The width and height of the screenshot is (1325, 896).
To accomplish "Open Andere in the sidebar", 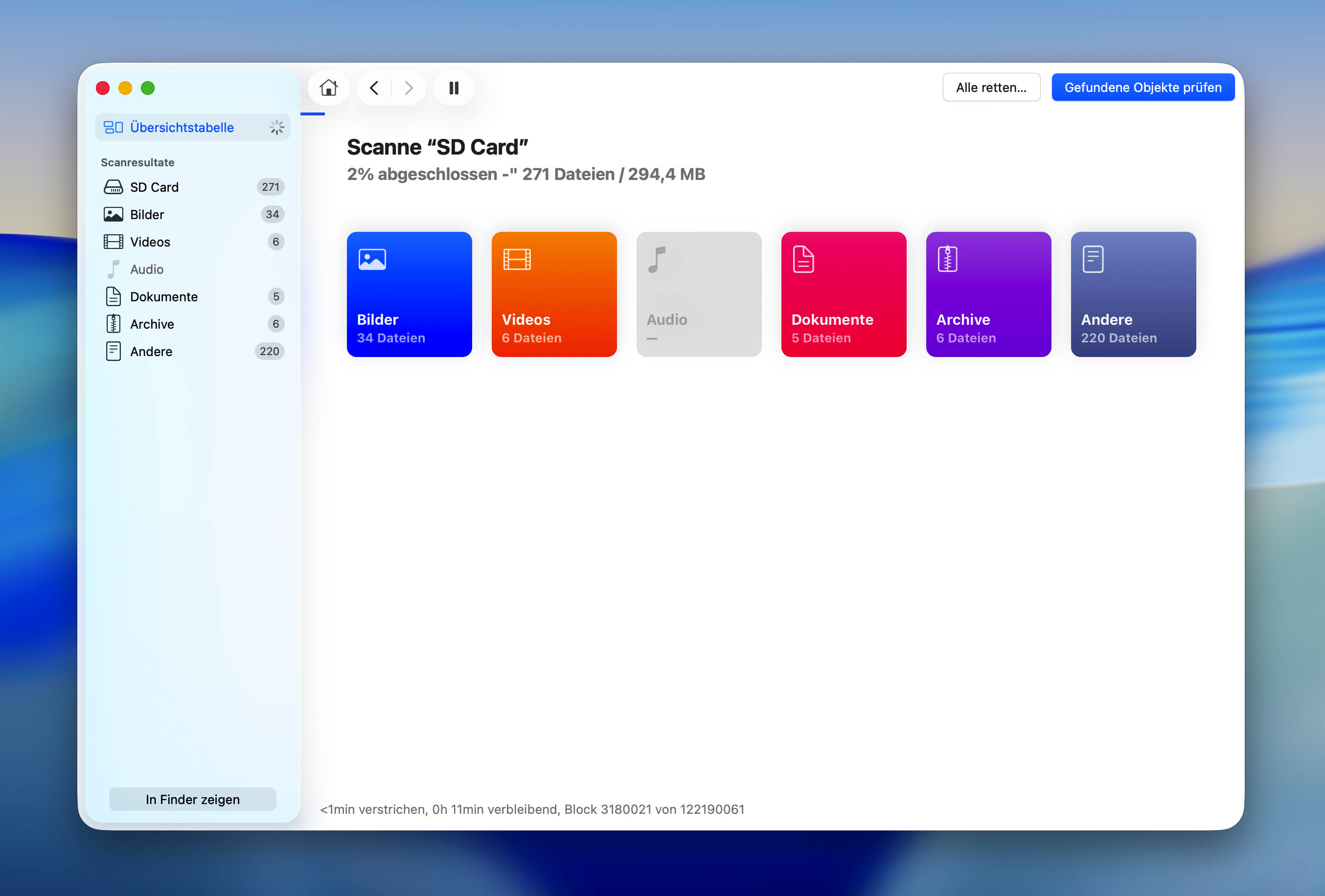I will 193,351.
